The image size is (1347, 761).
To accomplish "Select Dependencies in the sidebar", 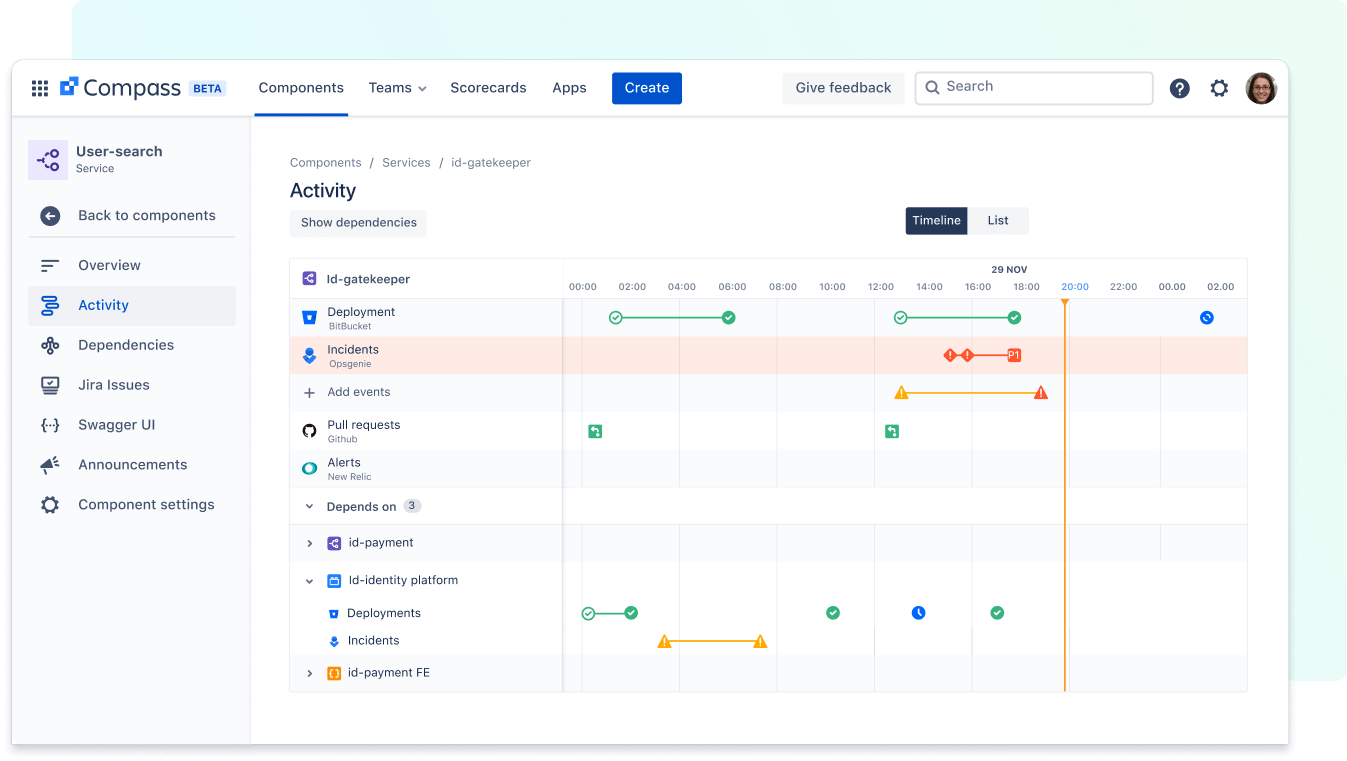I will tap(126, 344).
